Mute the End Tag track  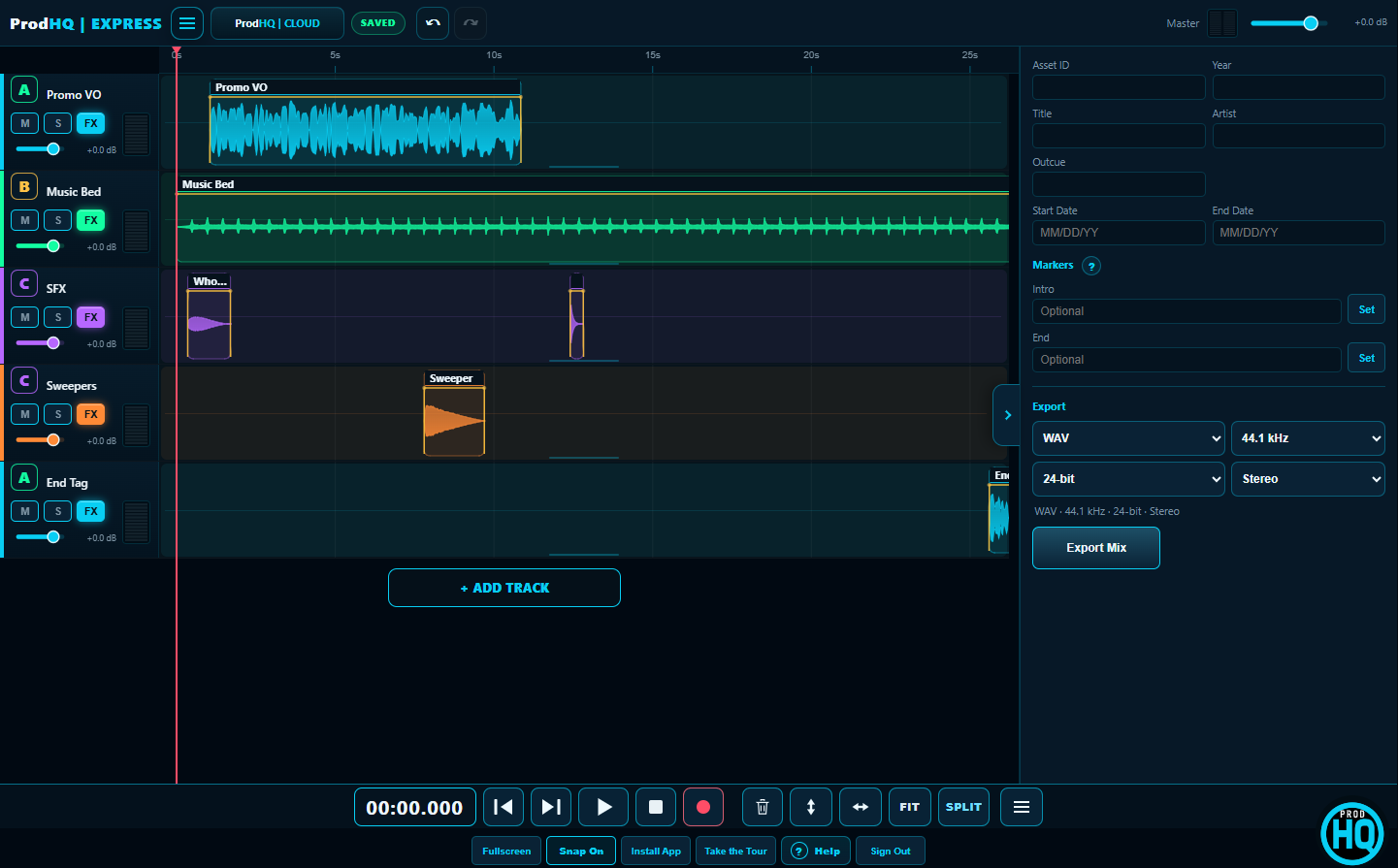coord(25,511)
